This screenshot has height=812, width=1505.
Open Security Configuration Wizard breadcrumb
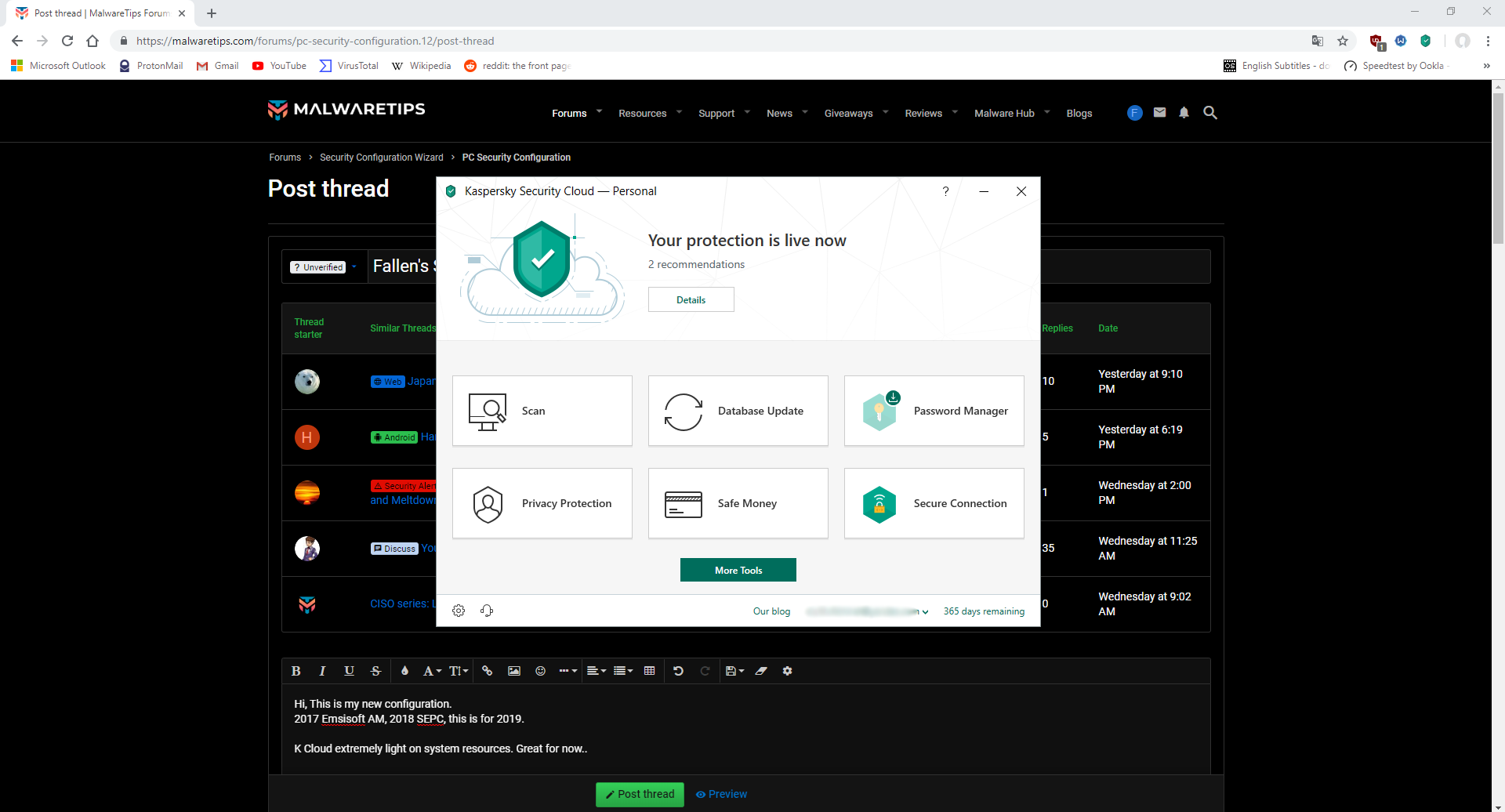(x=382, y=158)
